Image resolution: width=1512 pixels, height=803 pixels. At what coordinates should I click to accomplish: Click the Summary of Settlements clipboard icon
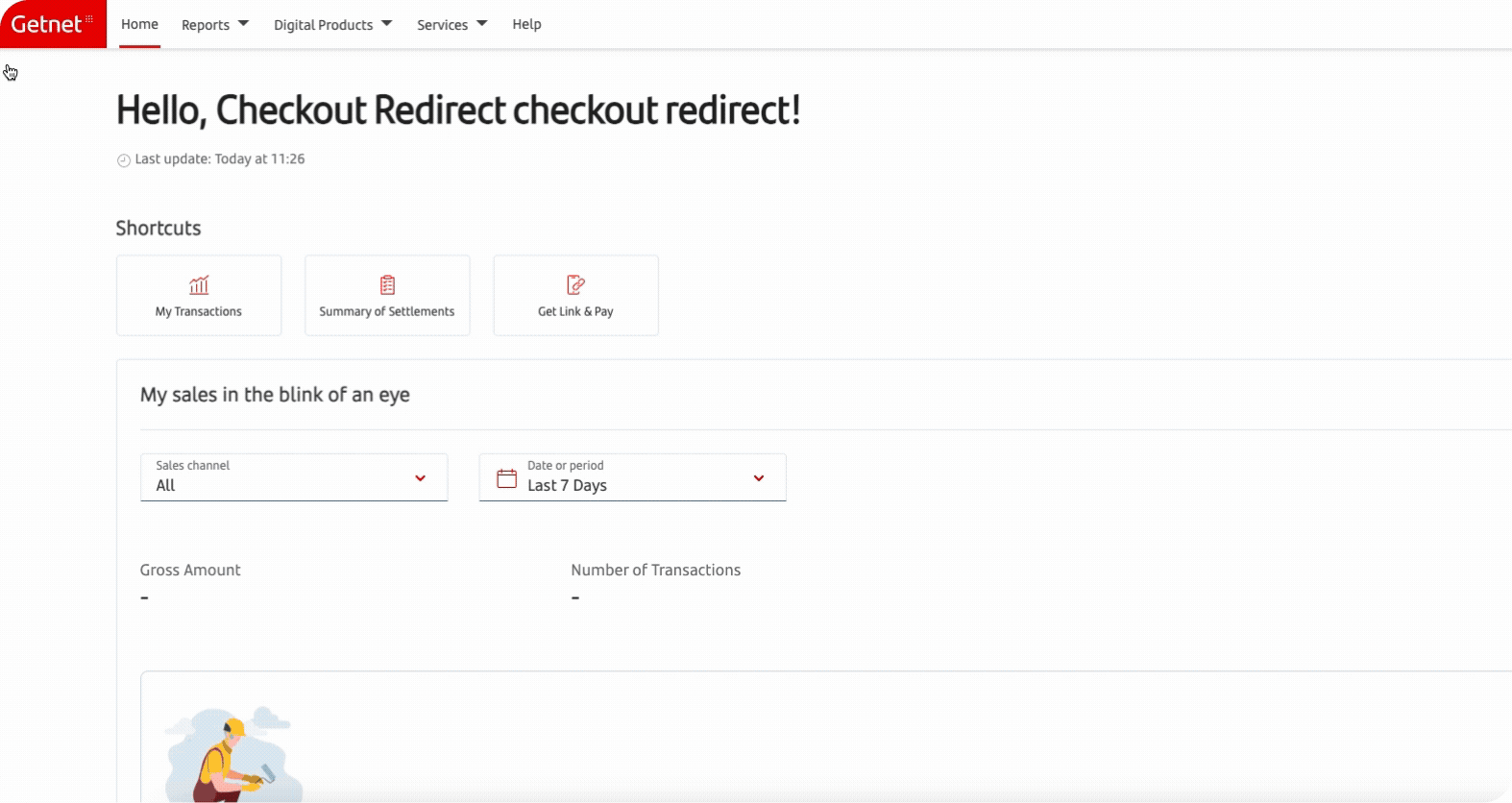click(387, 284)
